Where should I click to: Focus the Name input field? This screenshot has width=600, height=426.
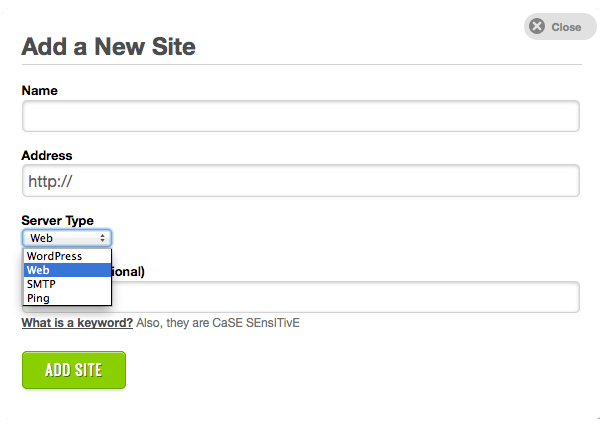pos(301,116)
